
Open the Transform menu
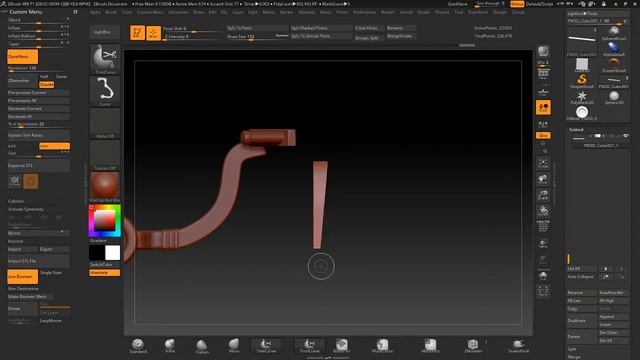coord(478,12)
